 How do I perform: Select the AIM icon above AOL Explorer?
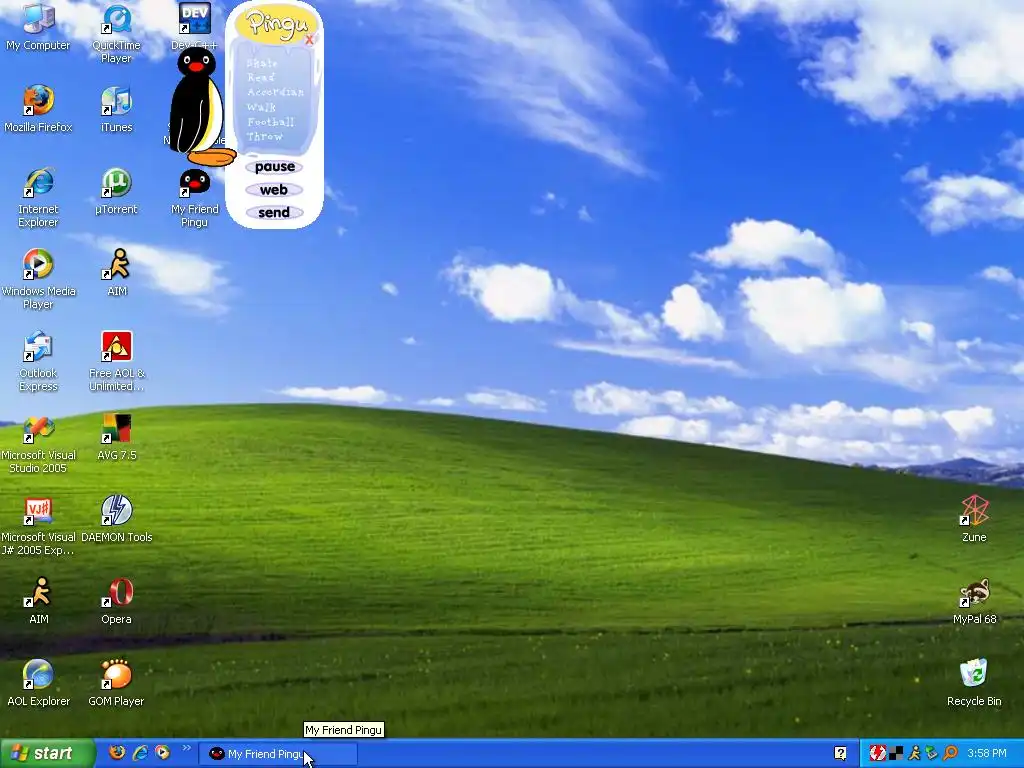(39, 600)
